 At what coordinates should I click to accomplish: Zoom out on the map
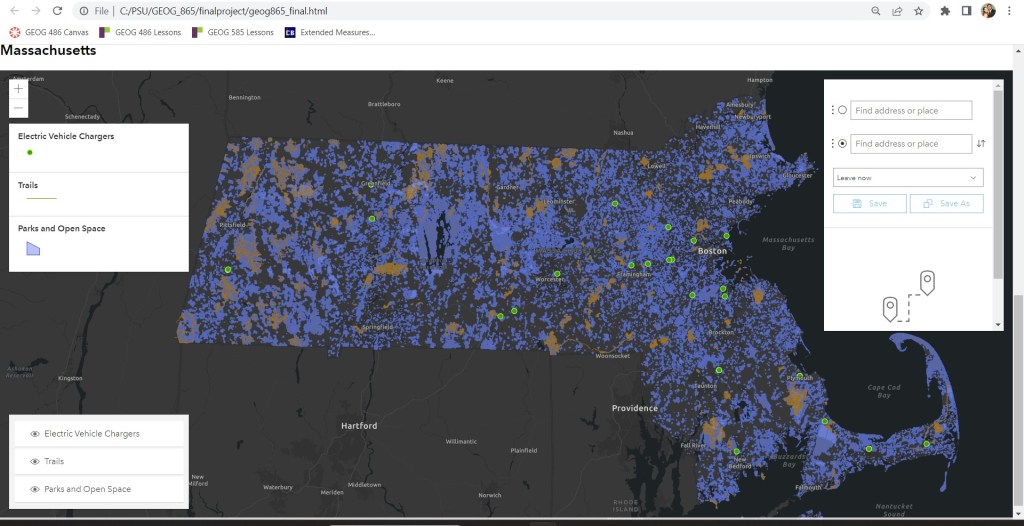coord(18,108)
